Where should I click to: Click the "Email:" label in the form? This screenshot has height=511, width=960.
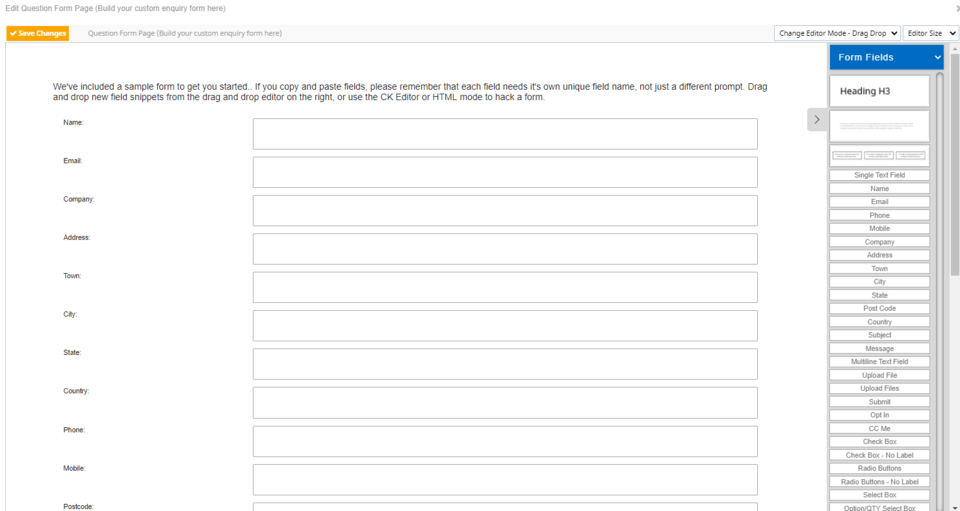tap(72, 161)
